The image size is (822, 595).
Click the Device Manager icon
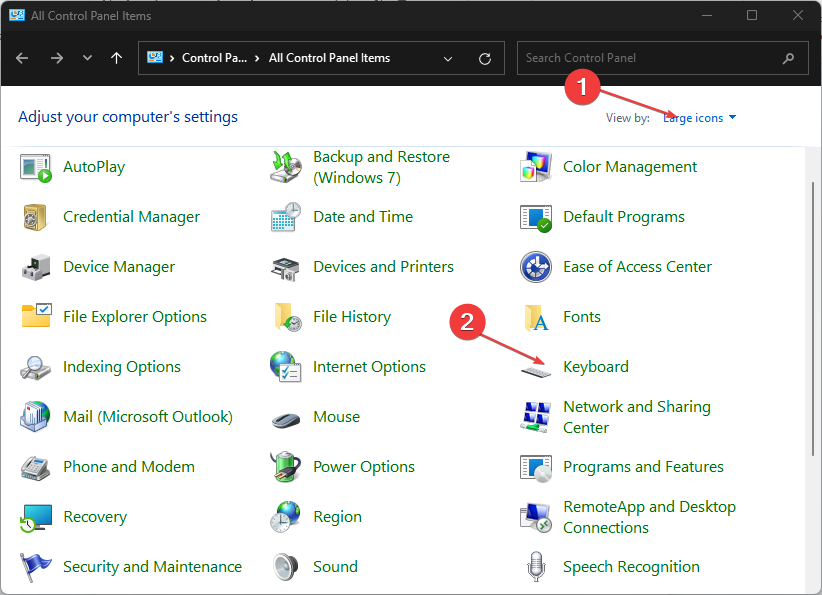coord(36,267)
